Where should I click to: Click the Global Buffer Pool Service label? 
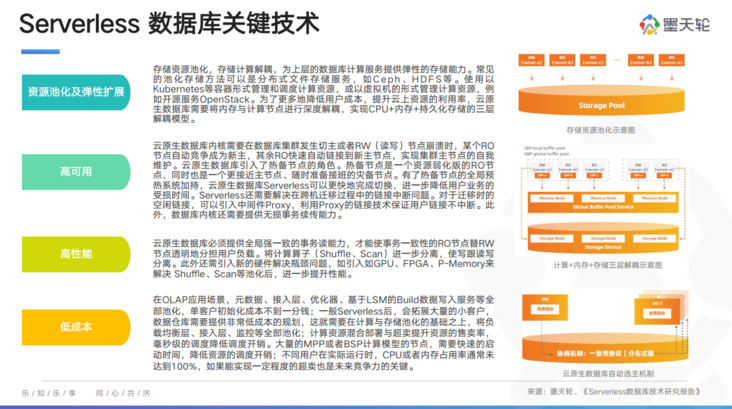click(x=603, y=207)
